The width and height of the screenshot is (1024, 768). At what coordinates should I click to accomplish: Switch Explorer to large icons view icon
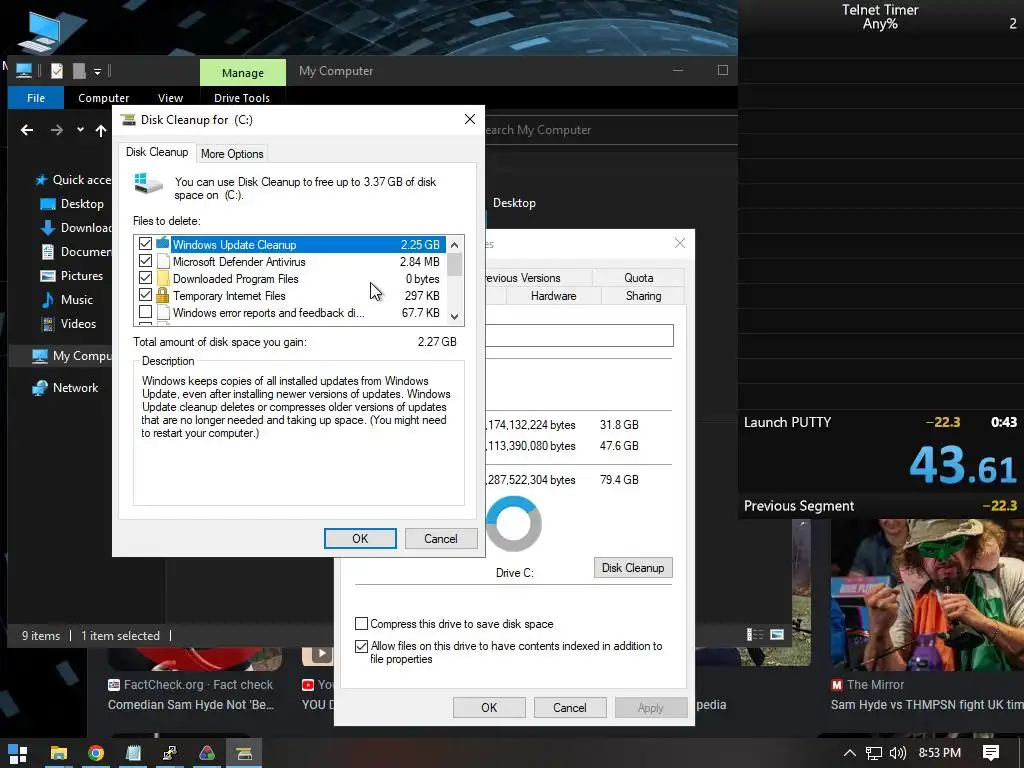point(776,634)
